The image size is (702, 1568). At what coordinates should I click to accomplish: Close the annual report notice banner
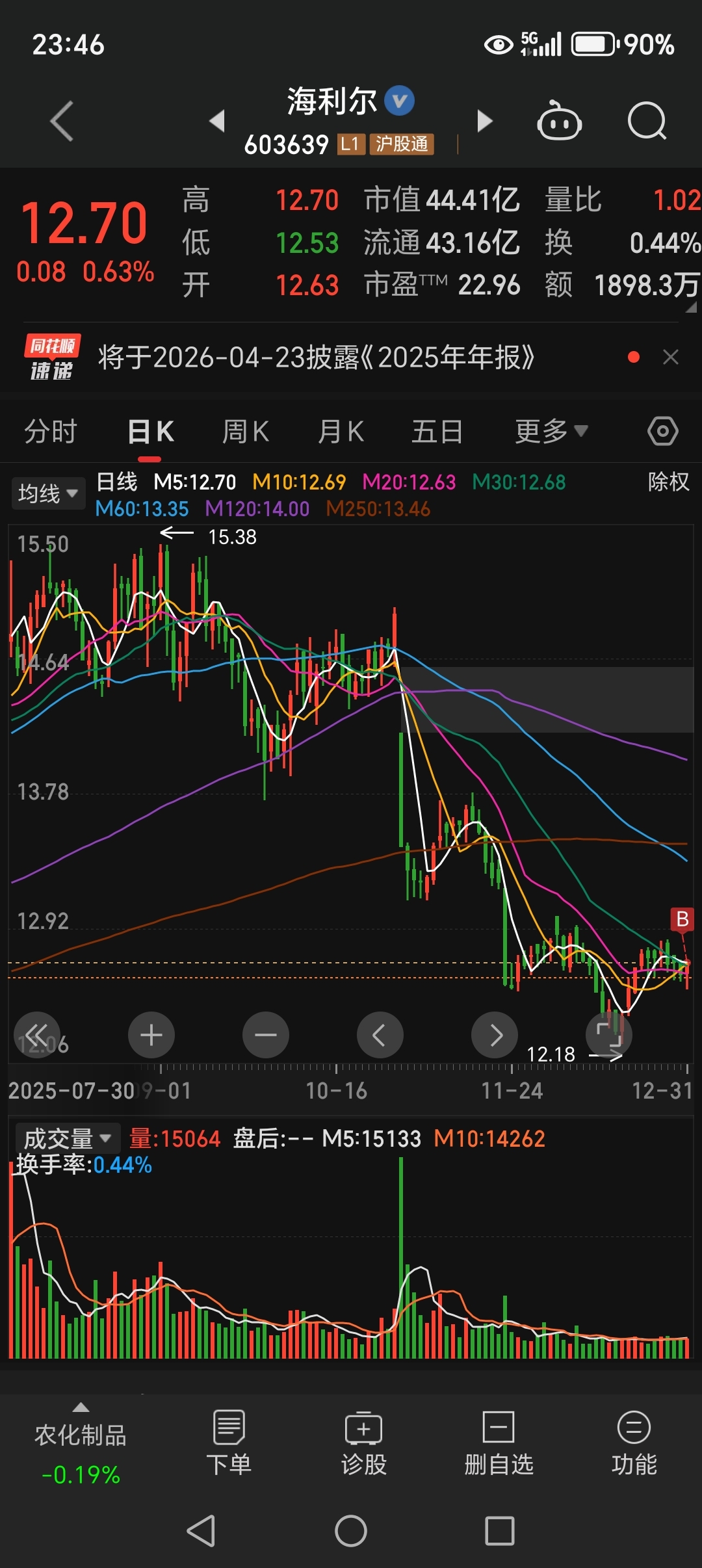[671, 357]
